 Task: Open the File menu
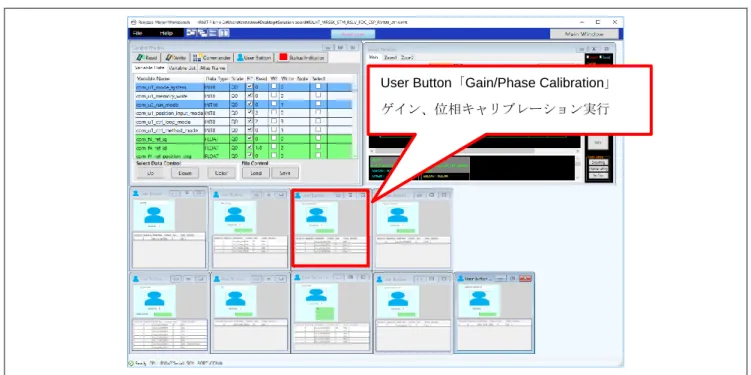click(137, 34)
